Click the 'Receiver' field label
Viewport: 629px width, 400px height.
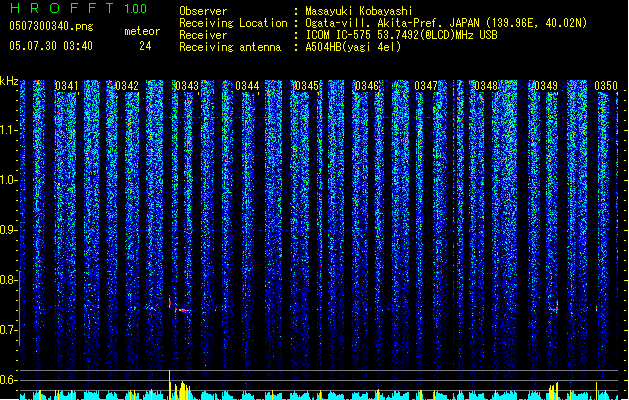point(203,35)
